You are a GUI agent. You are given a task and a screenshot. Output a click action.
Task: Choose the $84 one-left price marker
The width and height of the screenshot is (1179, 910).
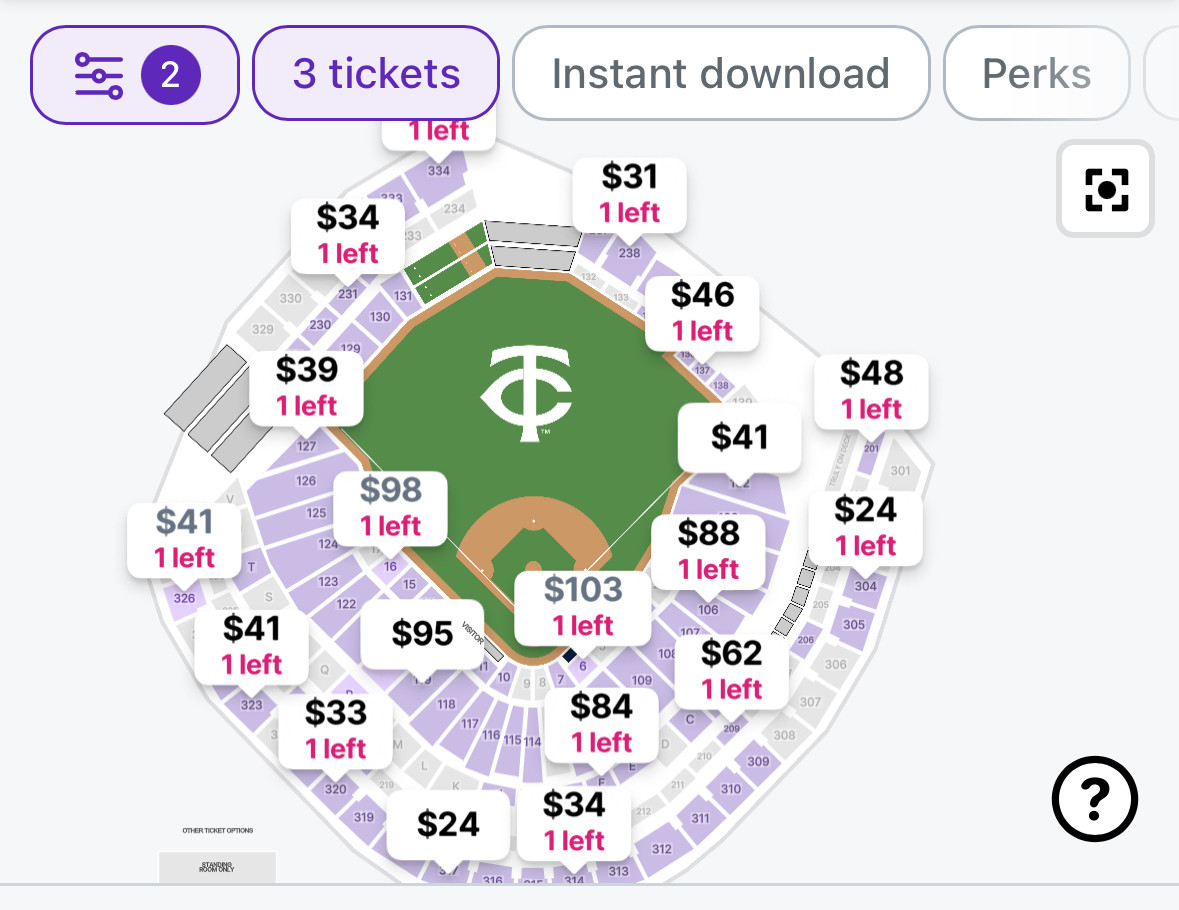(x=601, y=723)
